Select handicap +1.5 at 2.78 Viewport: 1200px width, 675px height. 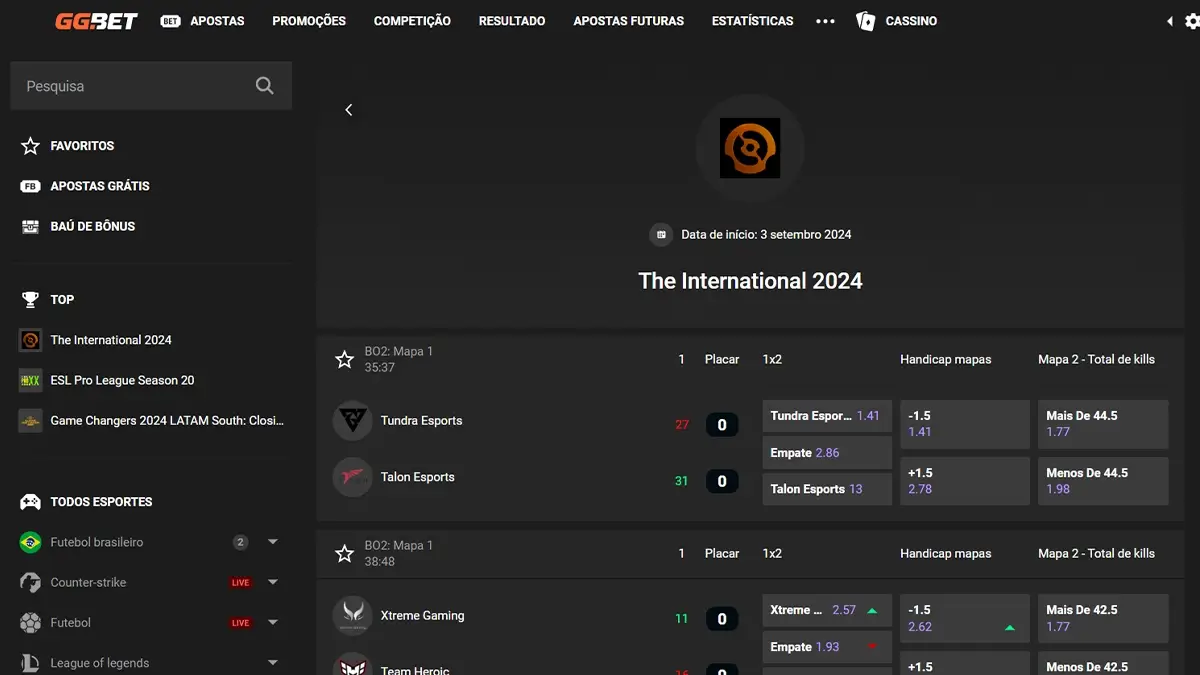[x=965, y=481]
